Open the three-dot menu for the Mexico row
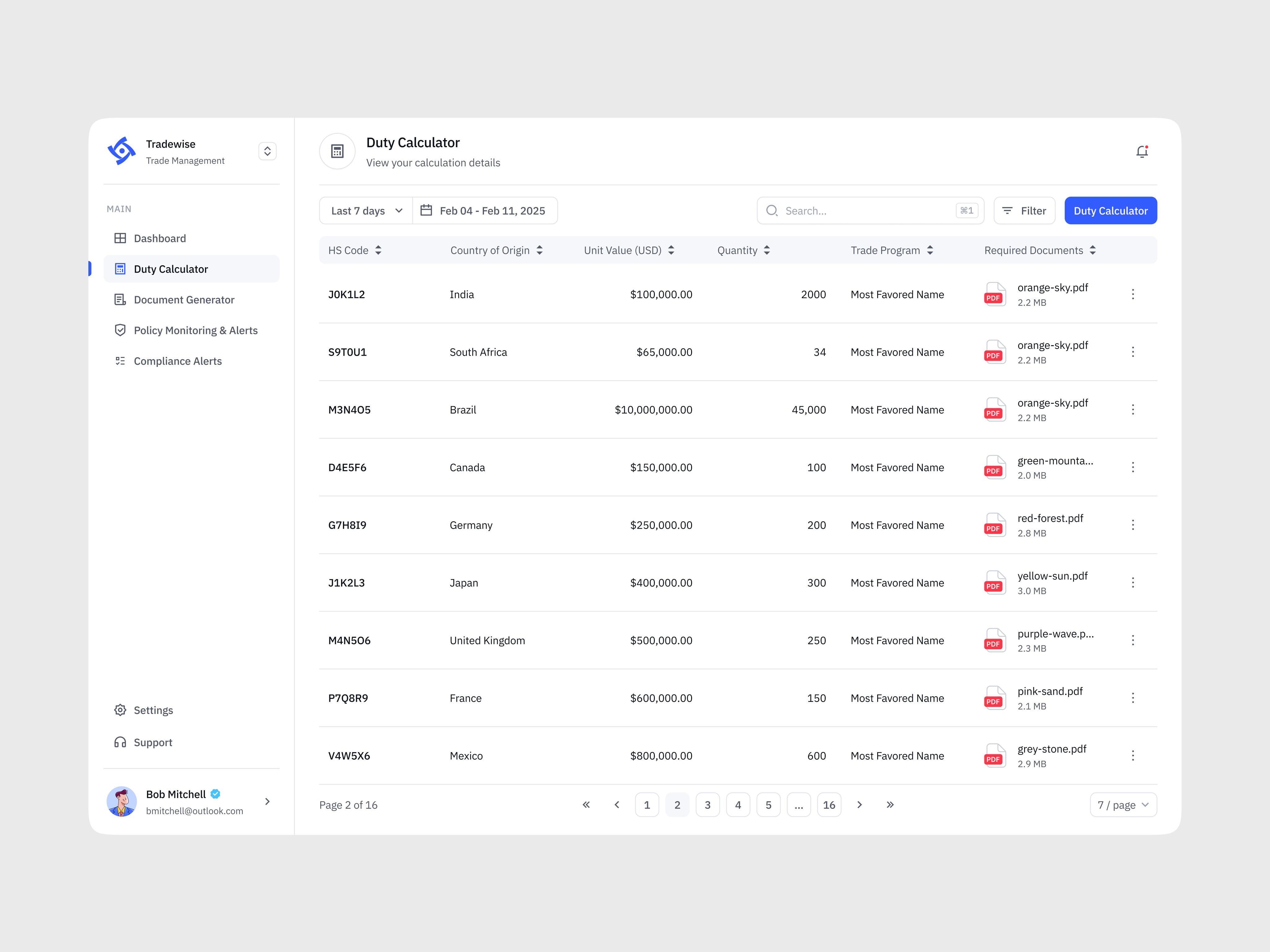This screenshot has height=952, width=1270. pos(1132,756)
